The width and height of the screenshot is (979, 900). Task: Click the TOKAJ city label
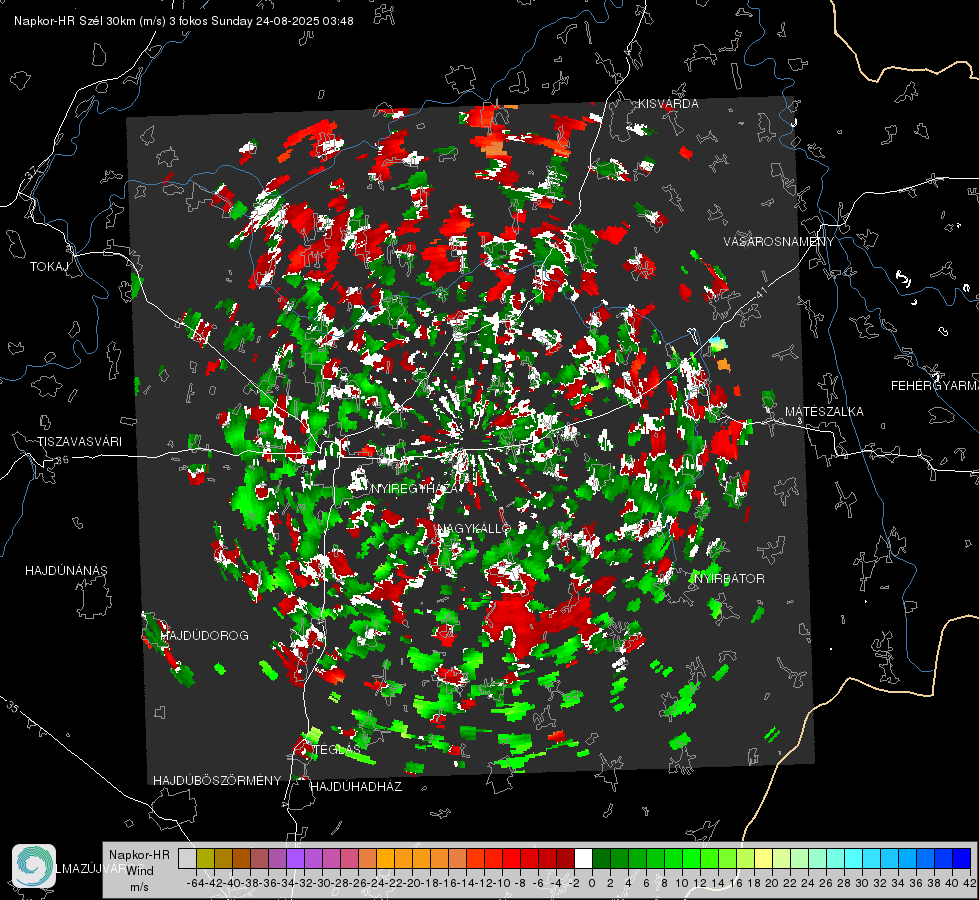49,267
